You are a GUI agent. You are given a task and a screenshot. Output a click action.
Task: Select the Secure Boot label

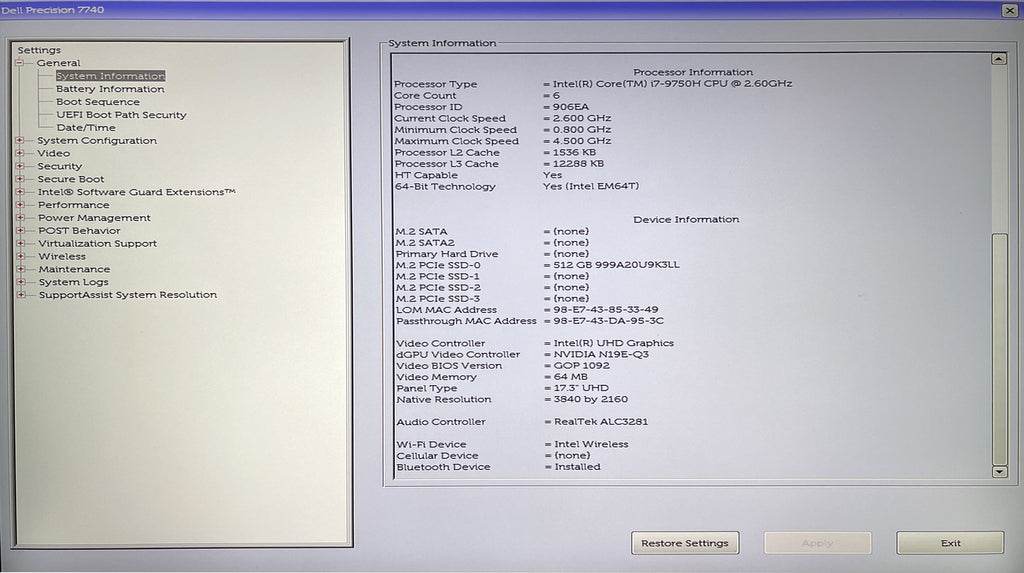(x=71, y=179)
